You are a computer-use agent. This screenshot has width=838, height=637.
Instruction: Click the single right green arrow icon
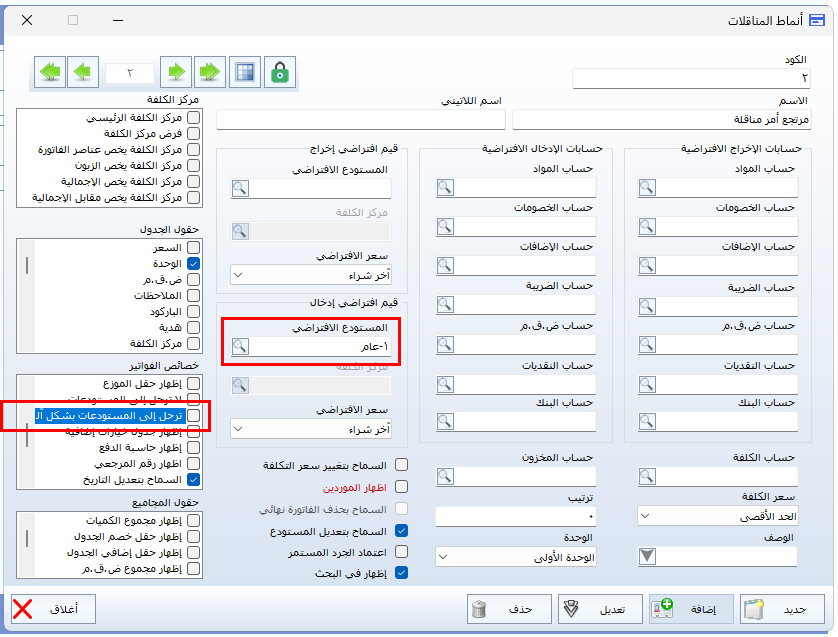tap(176, 72)
